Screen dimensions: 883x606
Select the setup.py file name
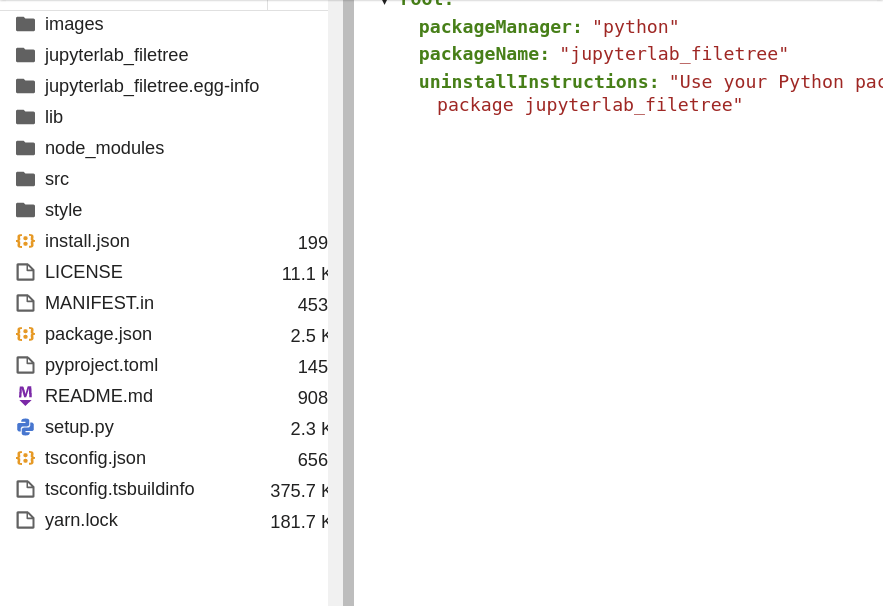pyautogui.click(x=79, y=427)
